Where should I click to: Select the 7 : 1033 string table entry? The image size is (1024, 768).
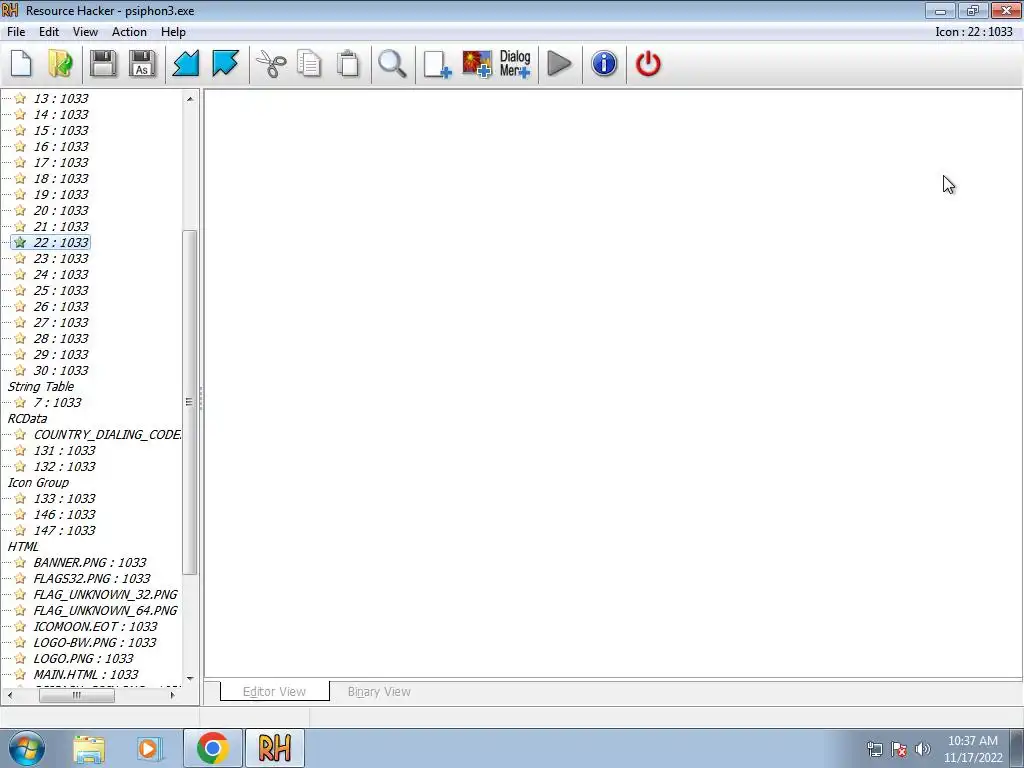coord(57,402)
